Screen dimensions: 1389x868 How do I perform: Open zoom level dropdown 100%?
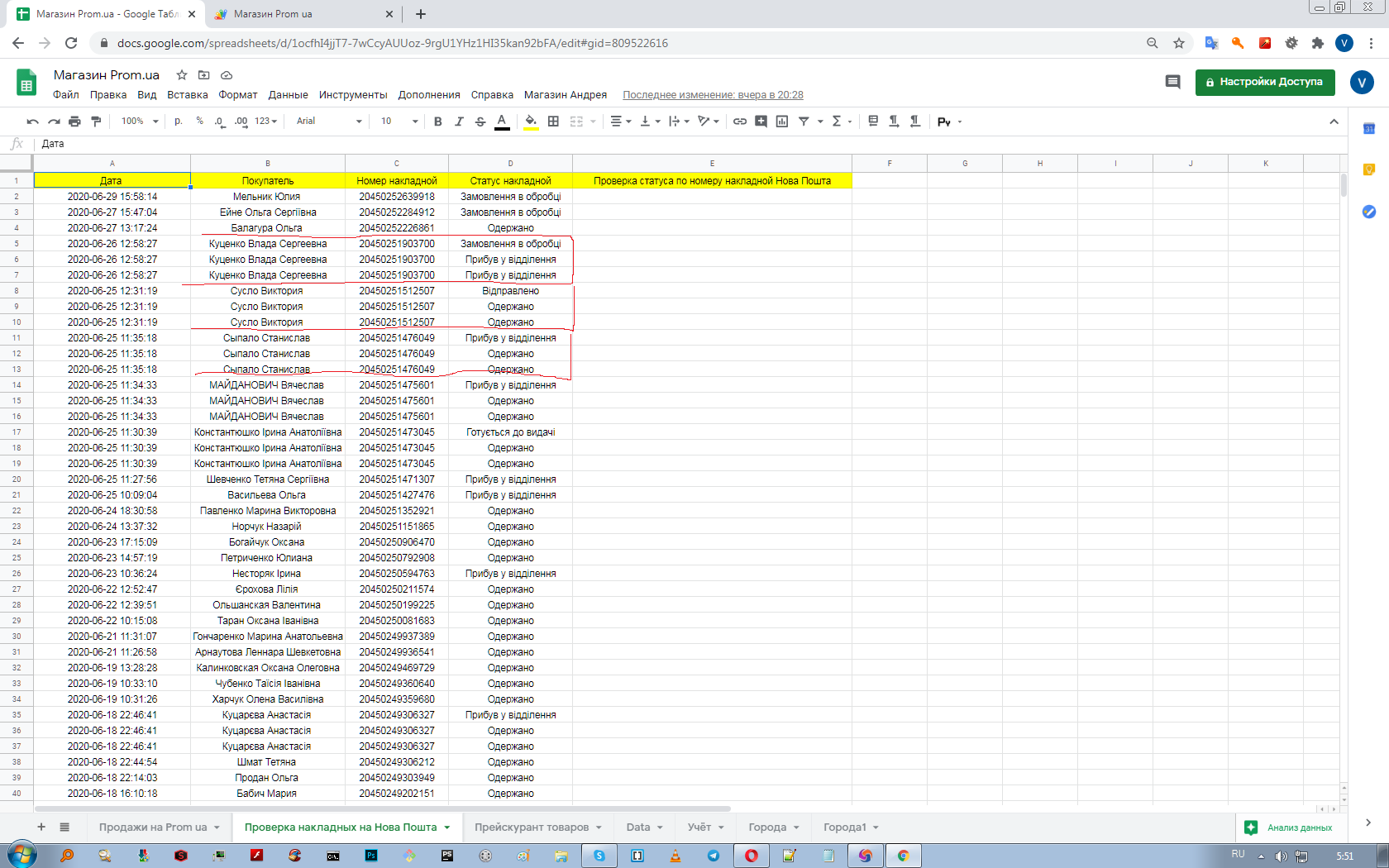140,122
